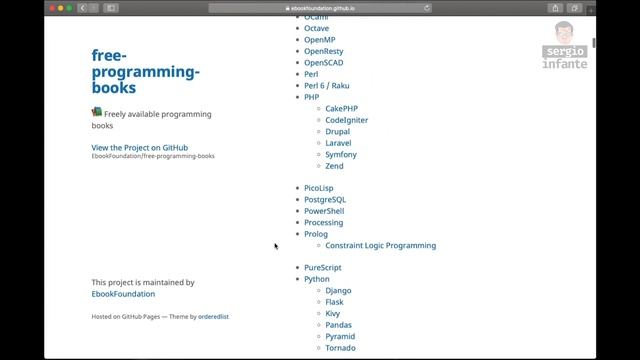Go to the OpenSCAD entry
Viewport: 640px width, 360px height.
pos(324,63)
